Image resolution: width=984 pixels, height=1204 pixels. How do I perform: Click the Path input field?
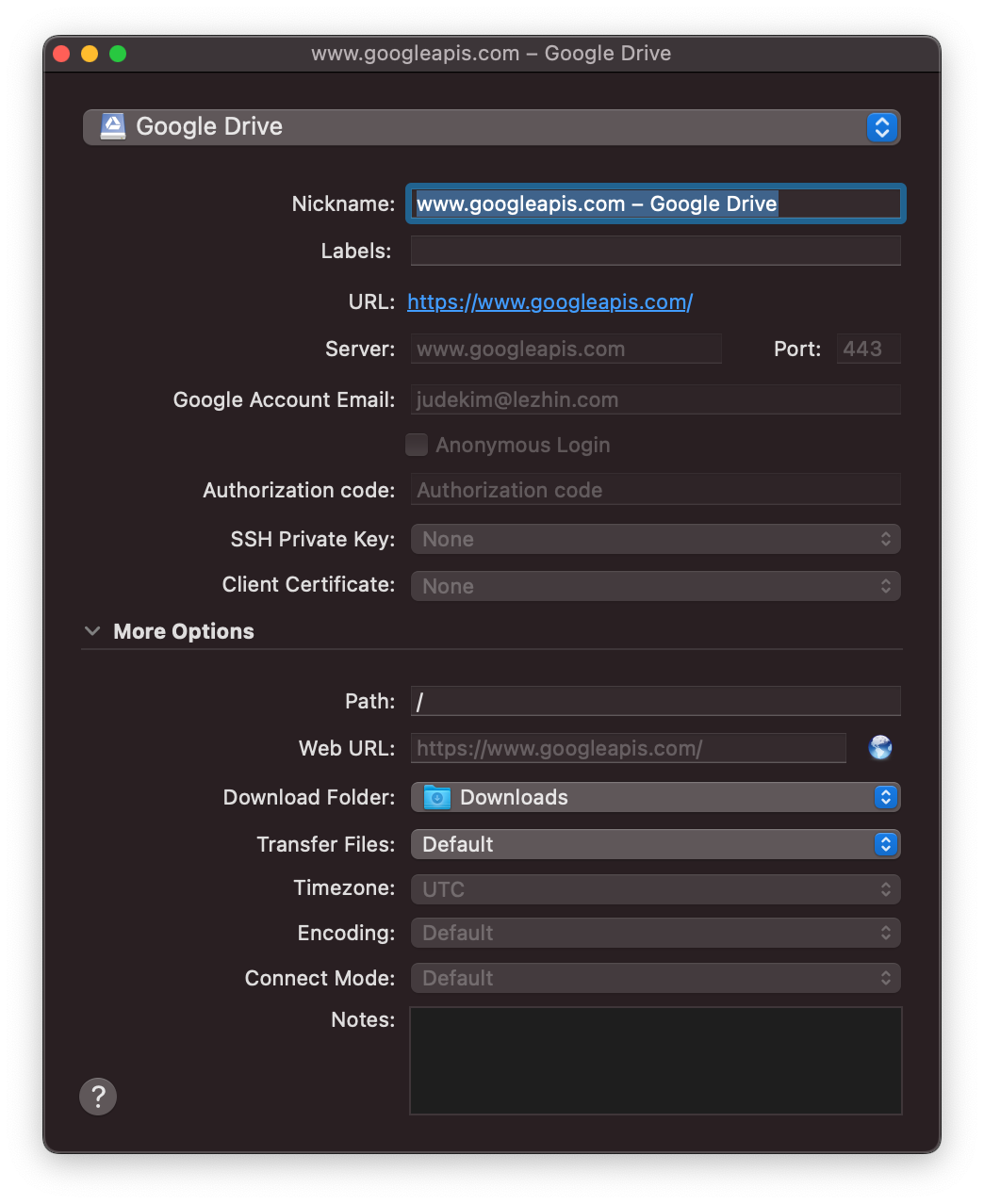point(656,701)
